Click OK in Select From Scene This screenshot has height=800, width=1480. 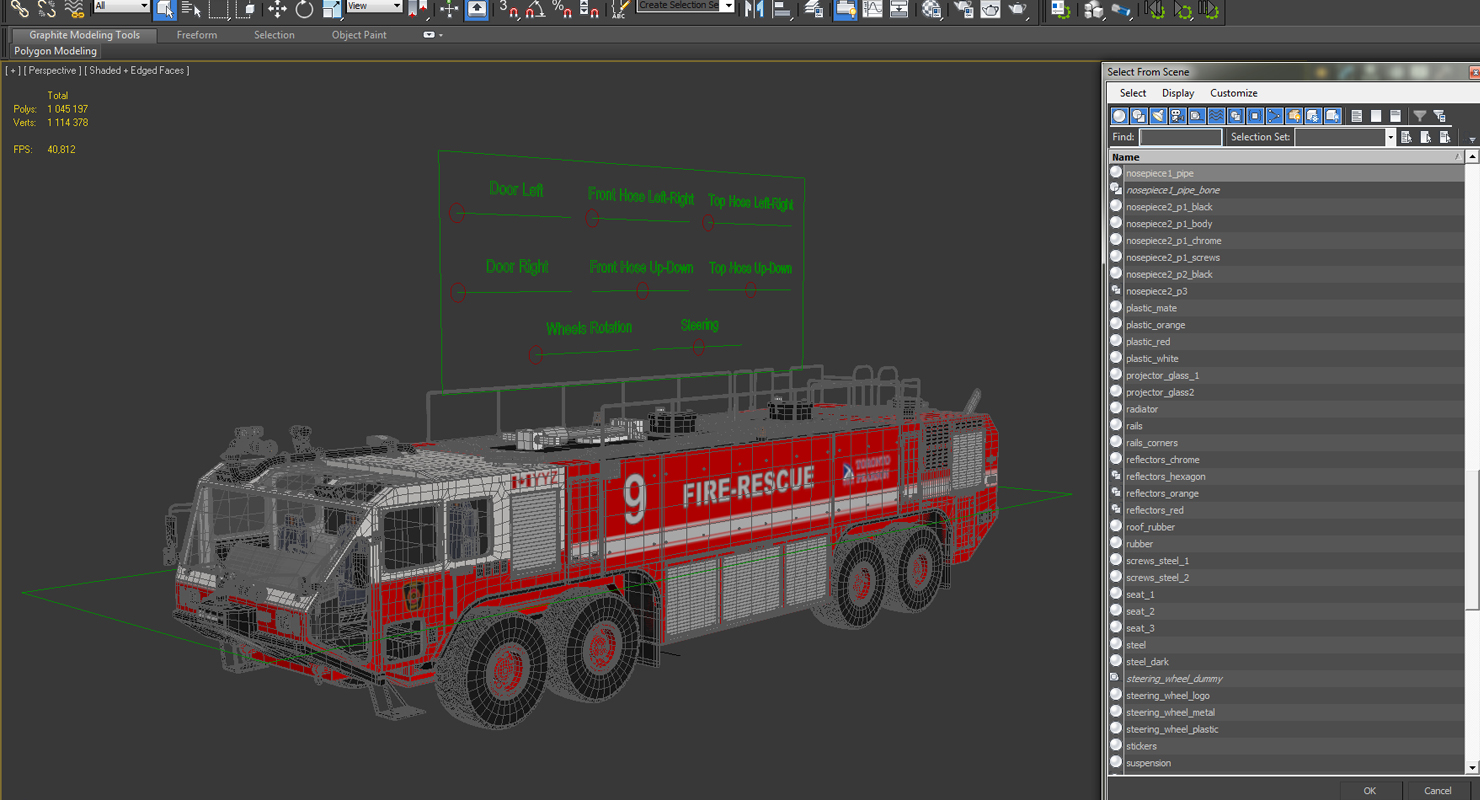1370,790
